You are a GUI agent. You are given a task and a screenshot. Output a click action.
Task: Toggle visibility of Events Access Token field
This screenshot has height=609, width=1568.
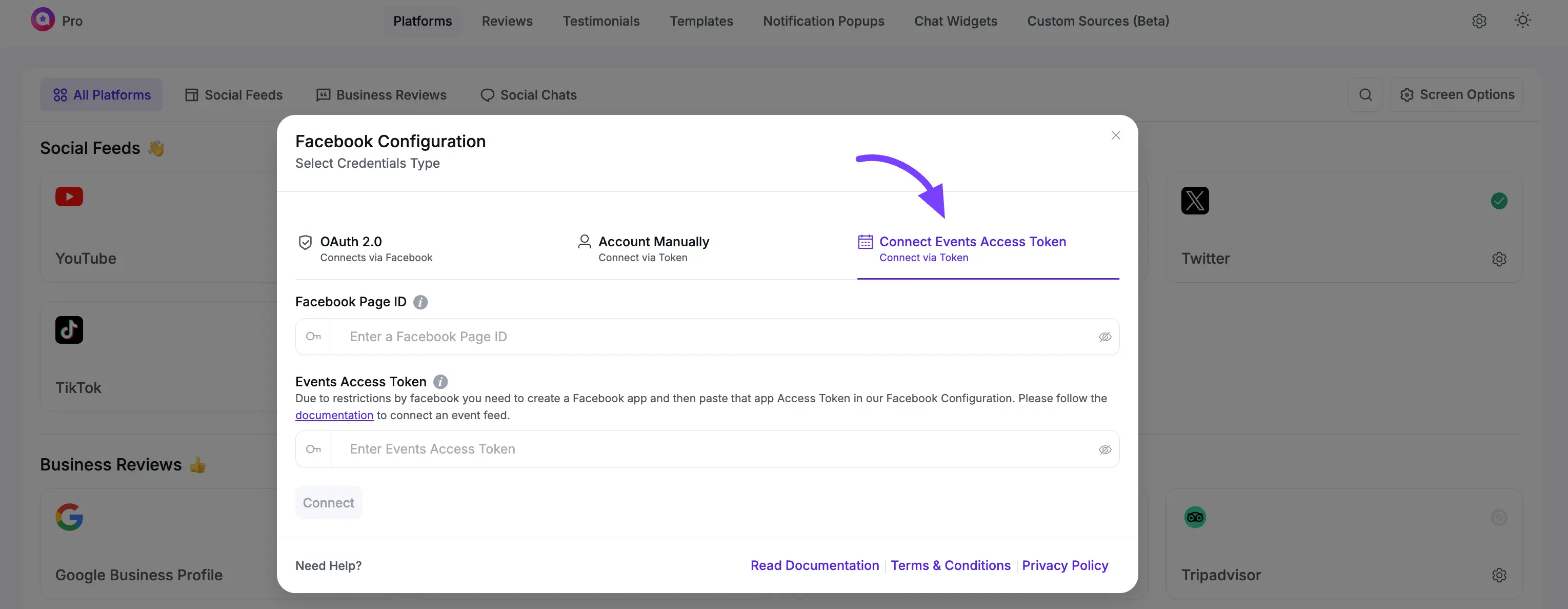1105,449
